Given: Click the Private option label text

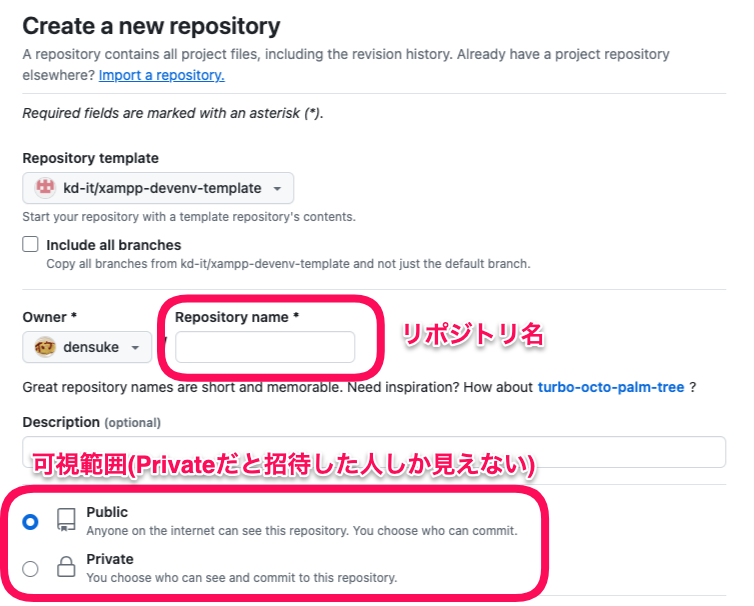Looking at the screenshot, I should pyautogui.click(x=110, y=559).
